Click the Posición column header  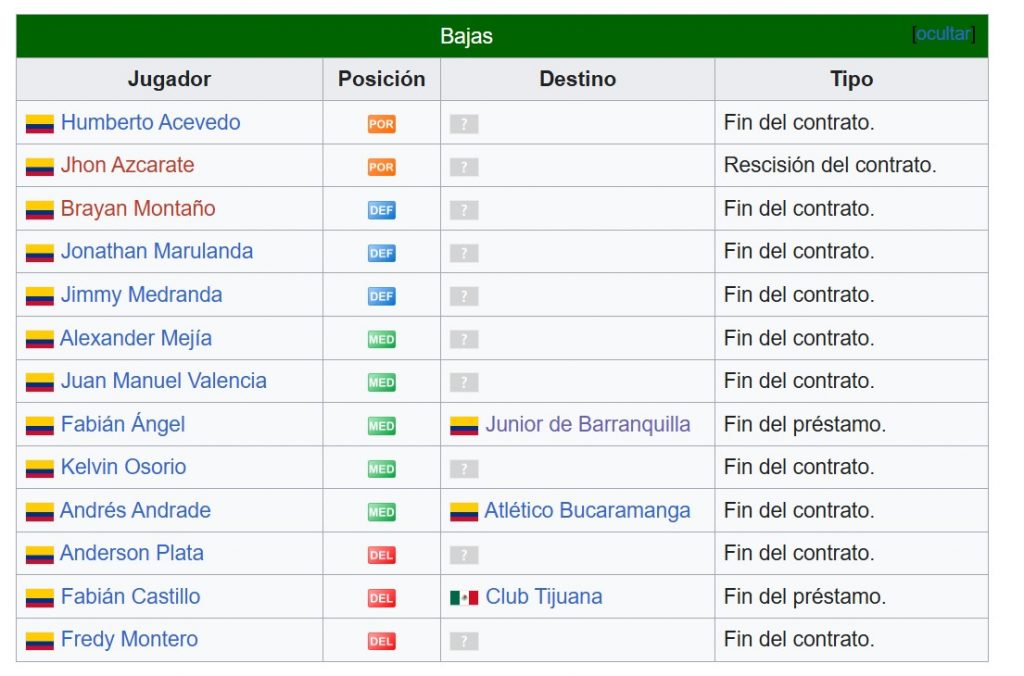coord(381,79)
